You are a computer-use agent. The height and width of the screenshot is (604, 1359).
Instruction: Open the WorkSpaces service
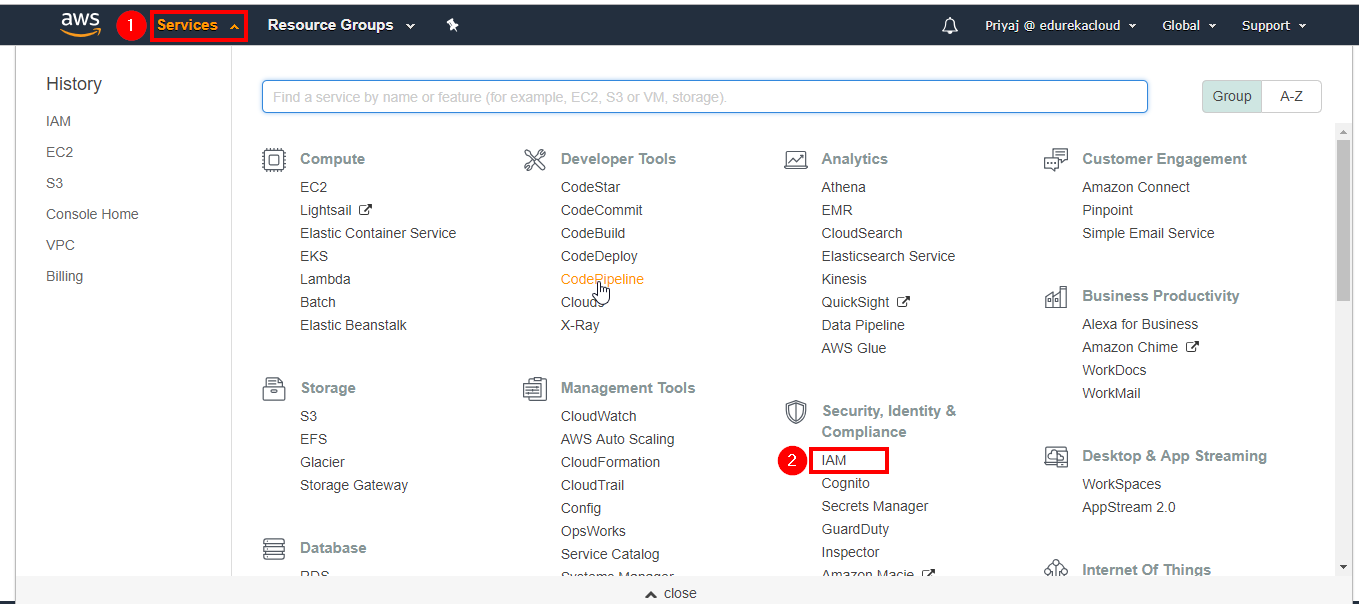(1121, 484)
